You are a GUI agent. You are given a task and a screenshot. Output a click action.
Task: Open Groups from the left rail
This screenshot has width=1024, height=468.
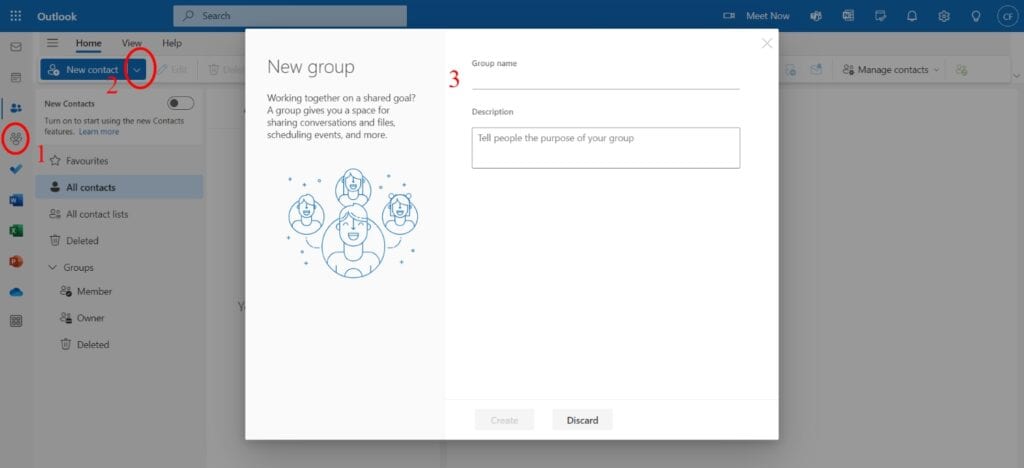pyautogui.click(x=16, y=138)
